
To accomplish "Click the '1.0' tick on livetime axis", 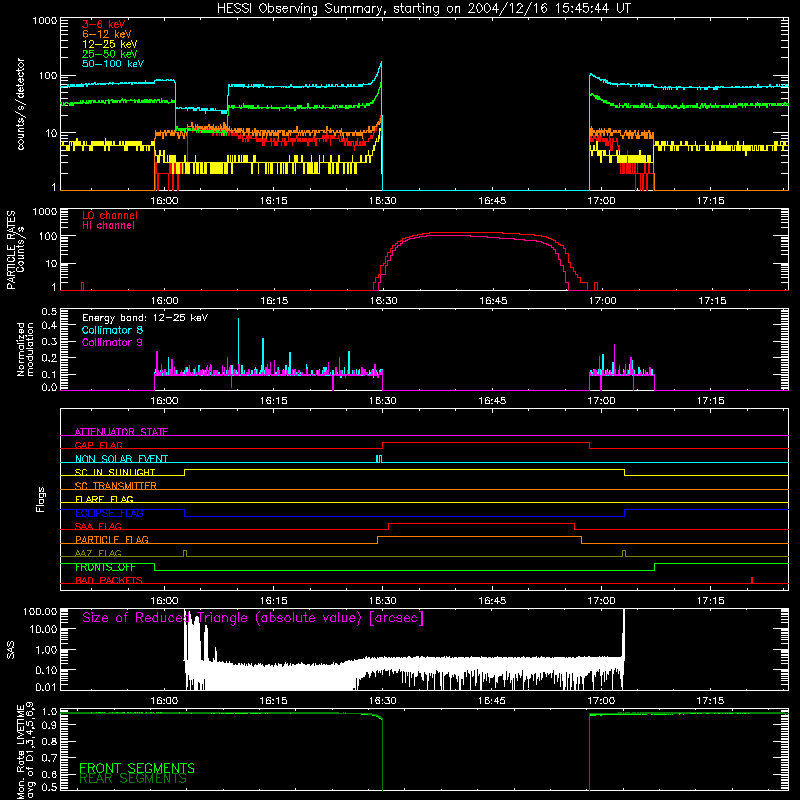I will [49, 711].
